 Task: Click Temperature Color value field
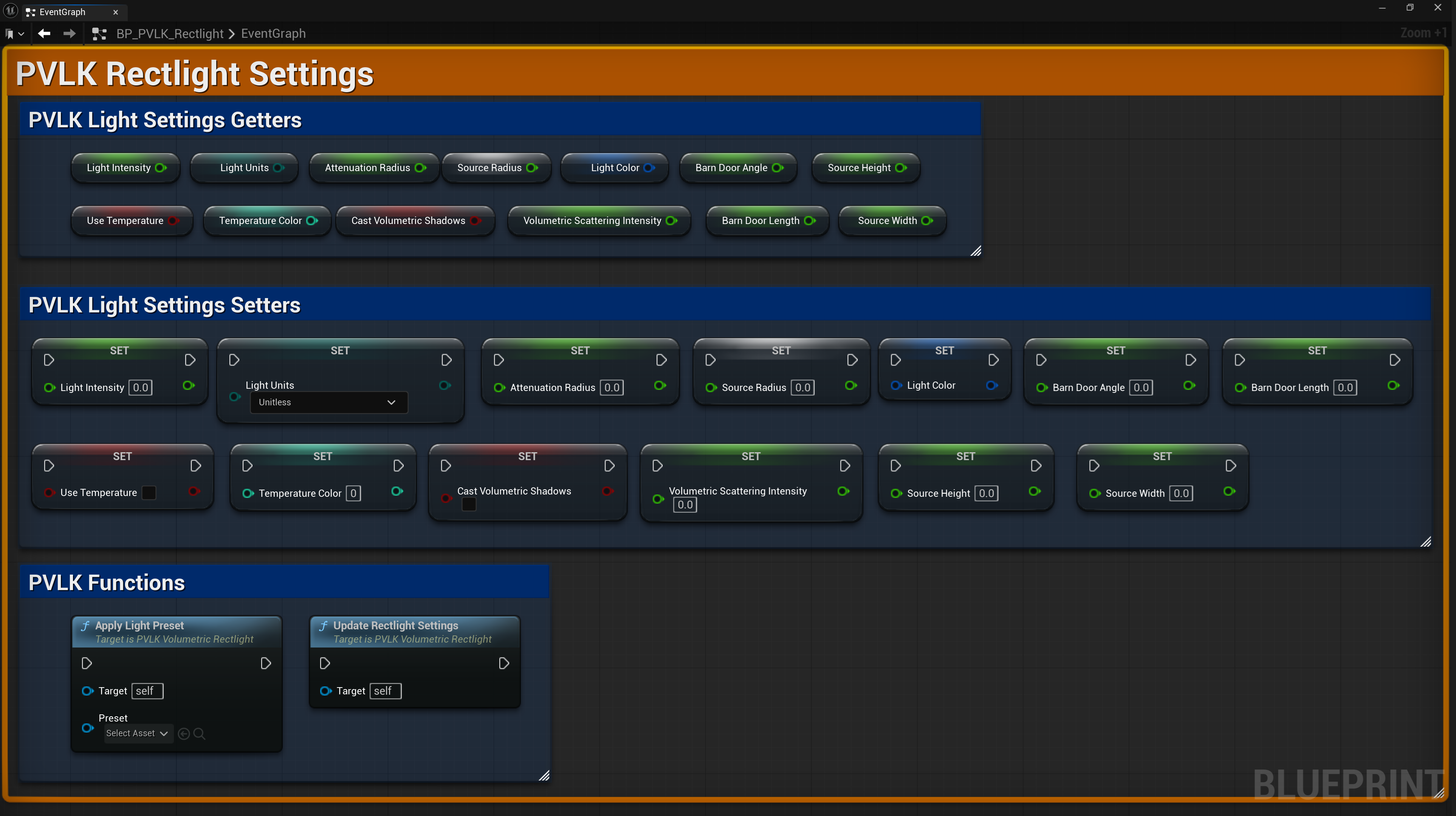[x=353, y=493]
